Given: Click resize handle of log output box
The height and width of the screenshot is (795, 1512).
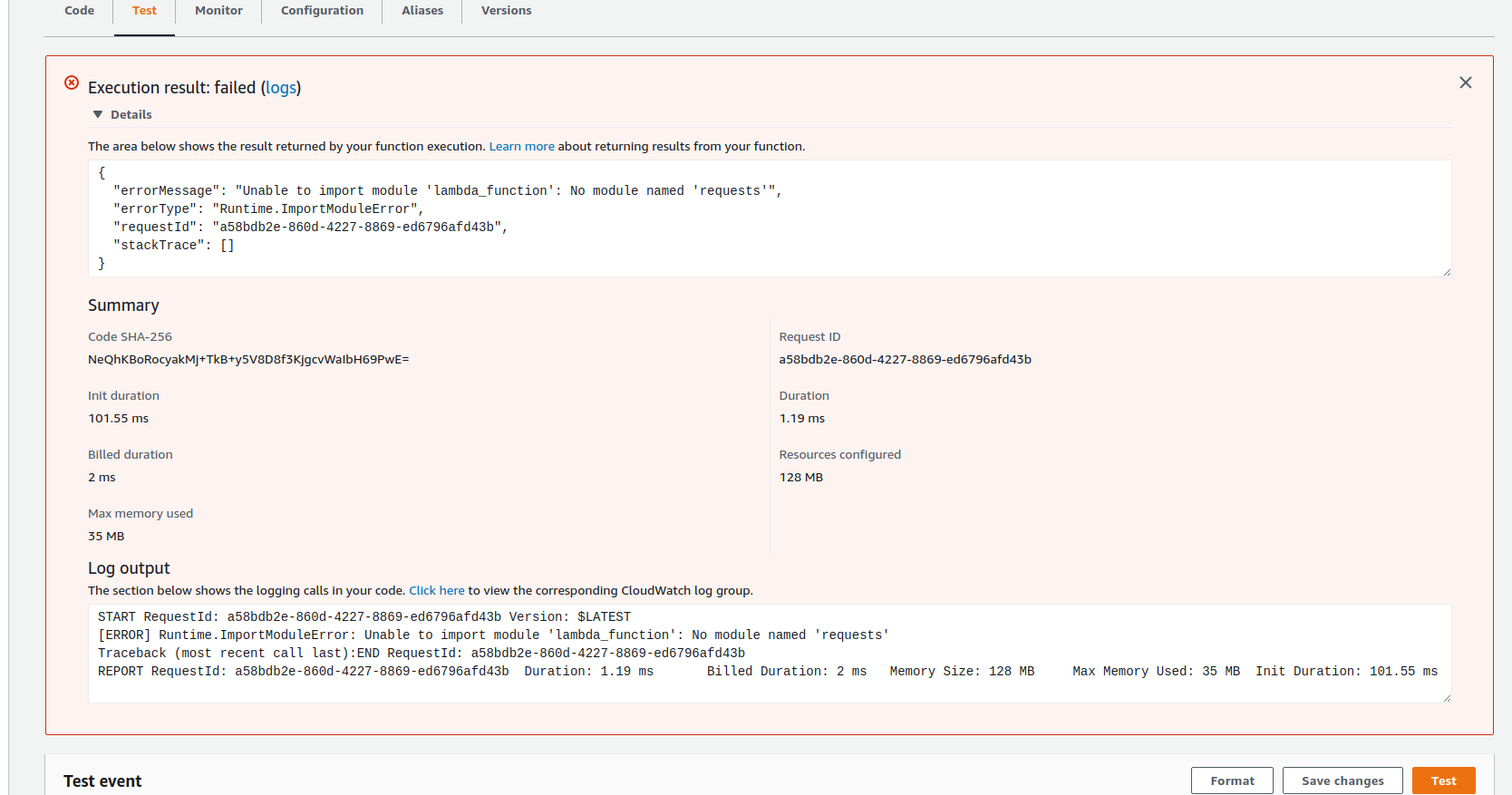Looking at the screenshot, I should pyautogui.click(x=1446, y=697).
